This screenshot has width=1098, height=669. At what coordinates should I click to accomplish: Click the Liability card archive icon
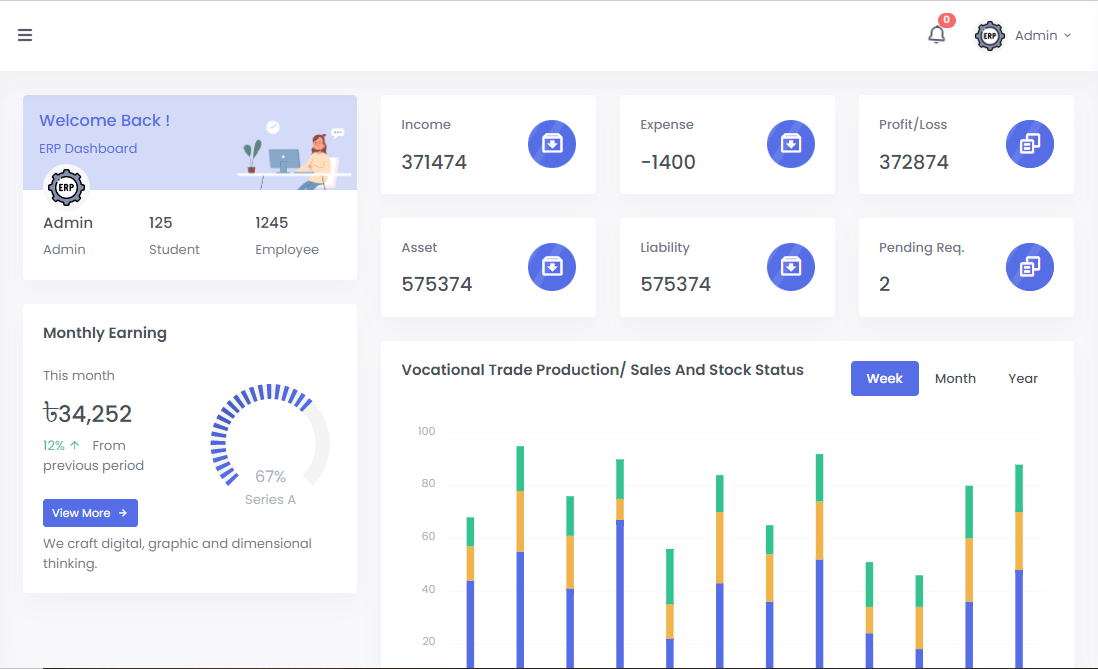[791, 267]
